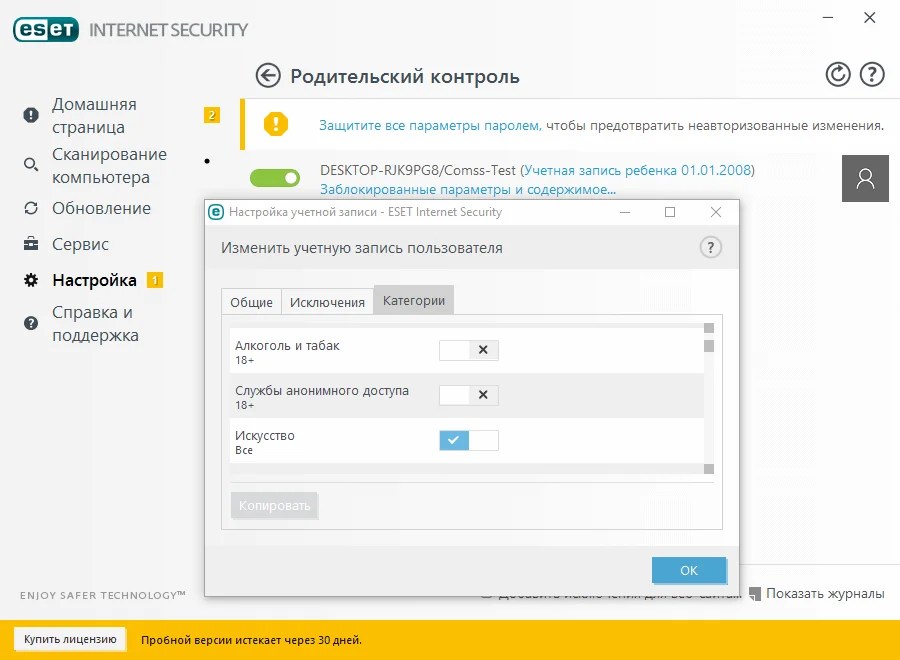Click the OK button
The height and width of the screenshot is (660, 900).
pyautogui.click(x=689, y=570)
